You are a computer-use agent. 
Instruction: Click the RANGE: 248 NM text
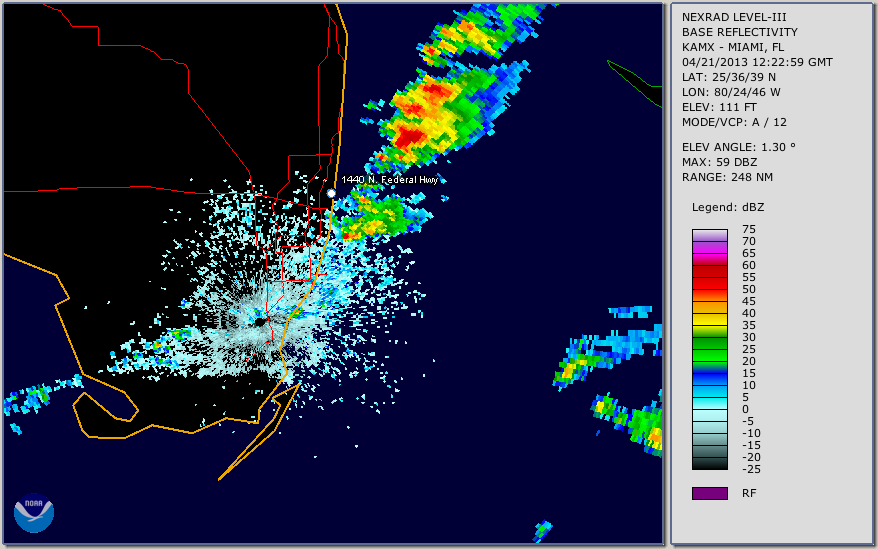727,177
